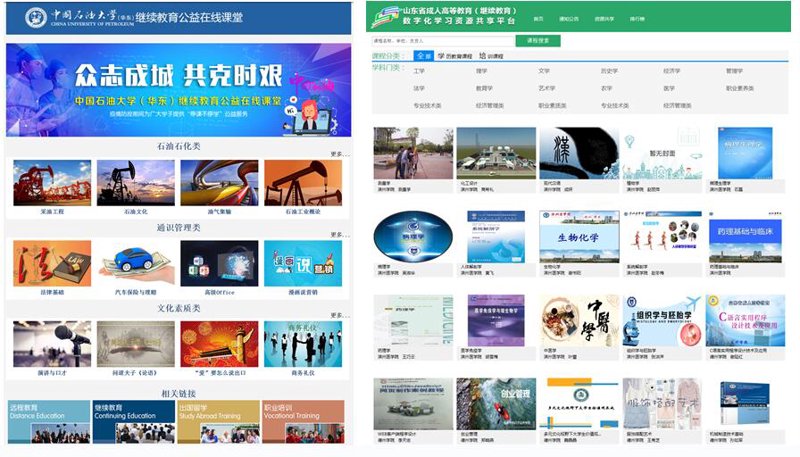
Task: Open the 通知公告 menu item
Action: click(568, 19)
